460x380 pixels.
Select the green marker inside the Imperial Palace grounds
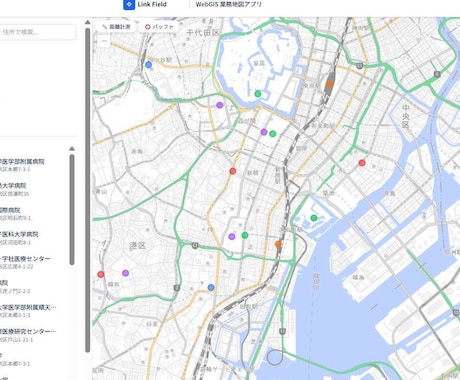258,94
